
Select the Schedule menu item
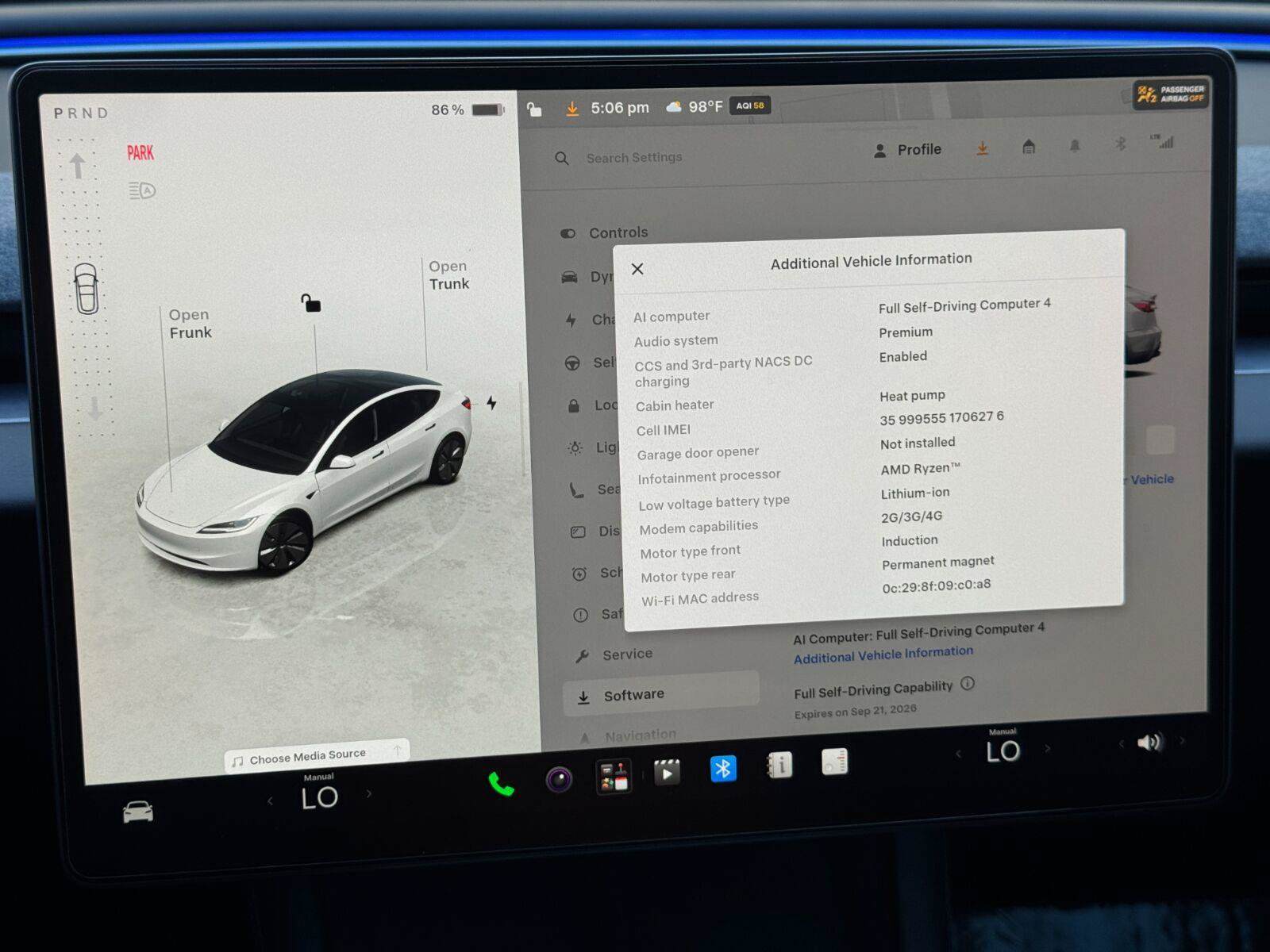[597, 573]
